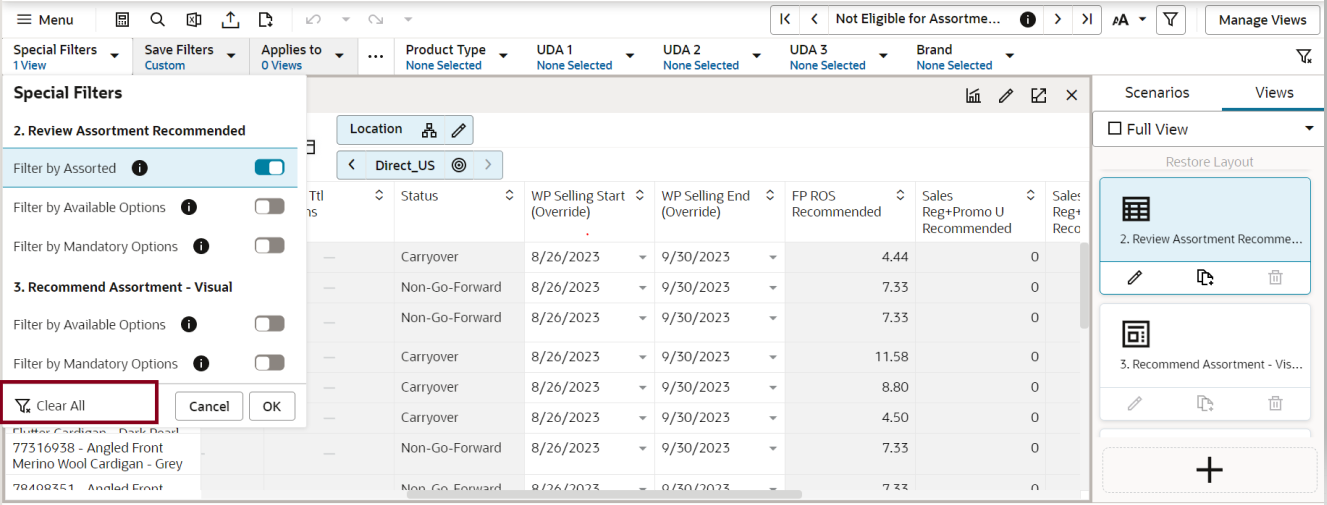The height and width of the screenshot is (505, 1327).
Task: Click the horizontal scrollbar under the grid
Action: (646, 494)
